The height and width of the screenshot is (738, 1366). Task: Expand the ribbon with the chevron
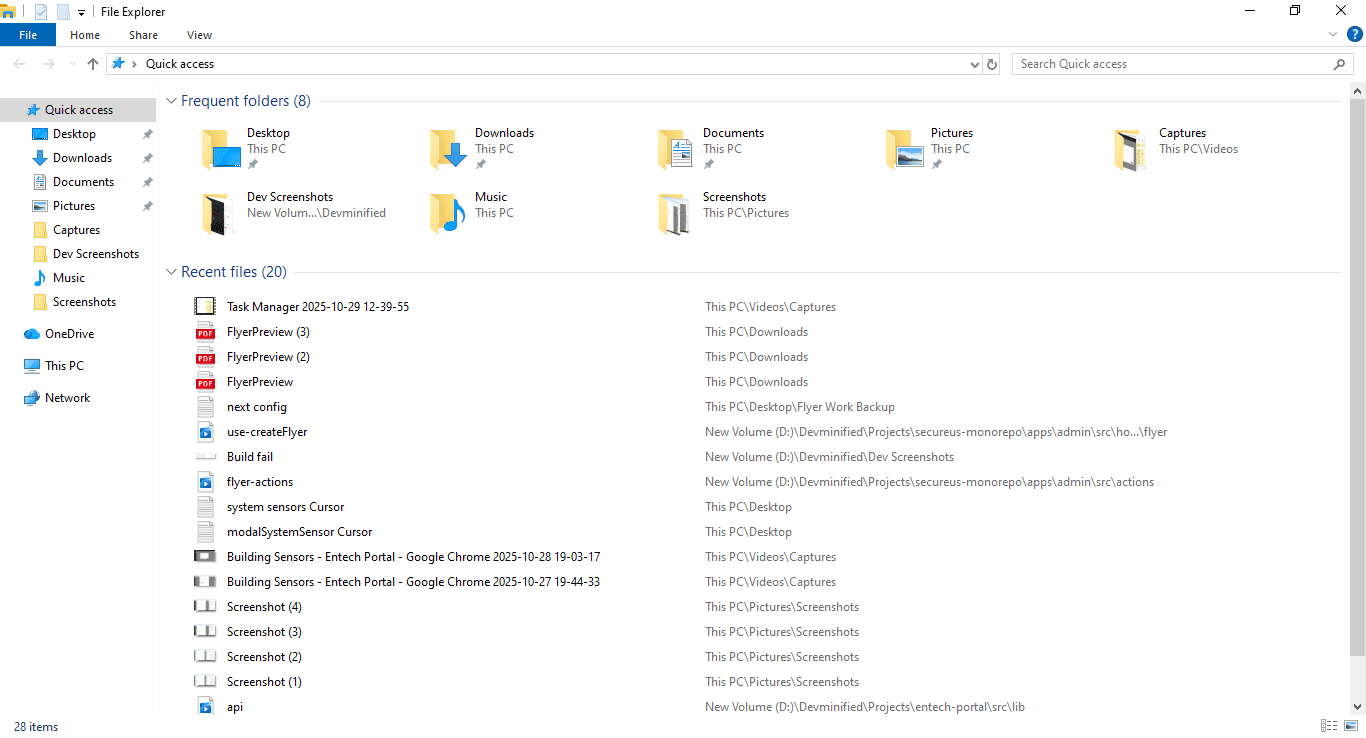pyautogui.click(x=1333, y=34)
